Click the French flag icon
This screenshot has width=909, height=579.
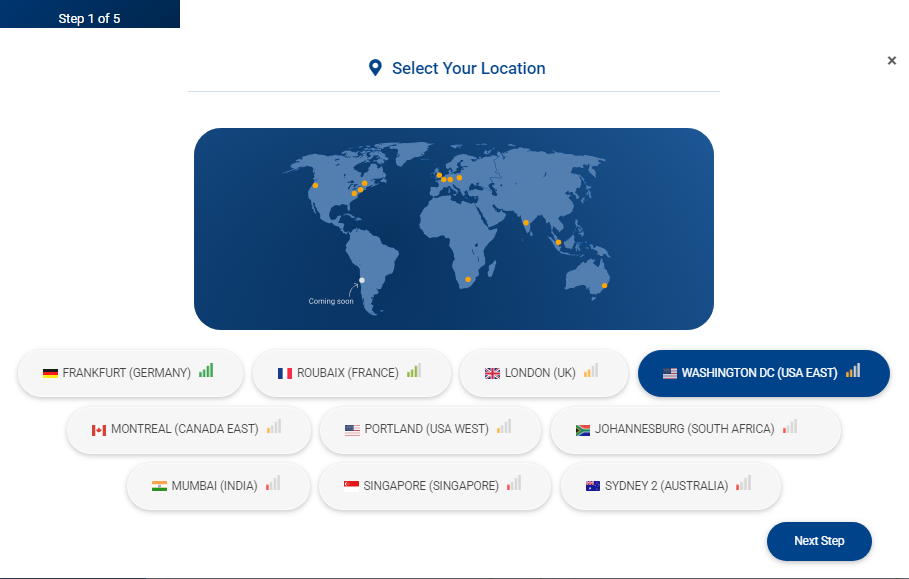coord(285,373)
